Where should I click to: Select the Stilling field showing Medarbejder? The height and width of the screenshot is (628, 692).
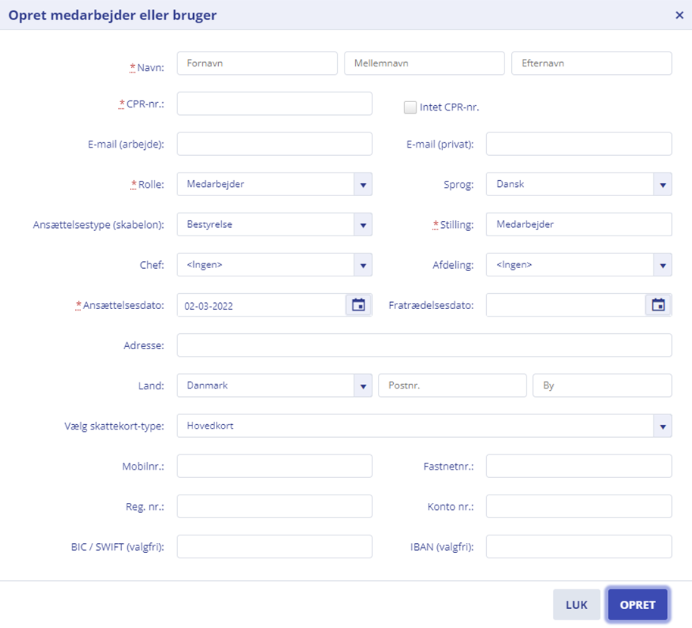tap(579, 224)
